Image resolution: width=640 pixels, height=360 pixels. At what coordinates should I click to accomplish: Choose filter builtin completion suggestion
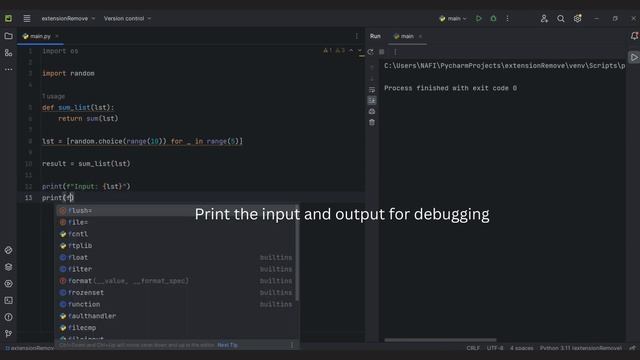176,269
